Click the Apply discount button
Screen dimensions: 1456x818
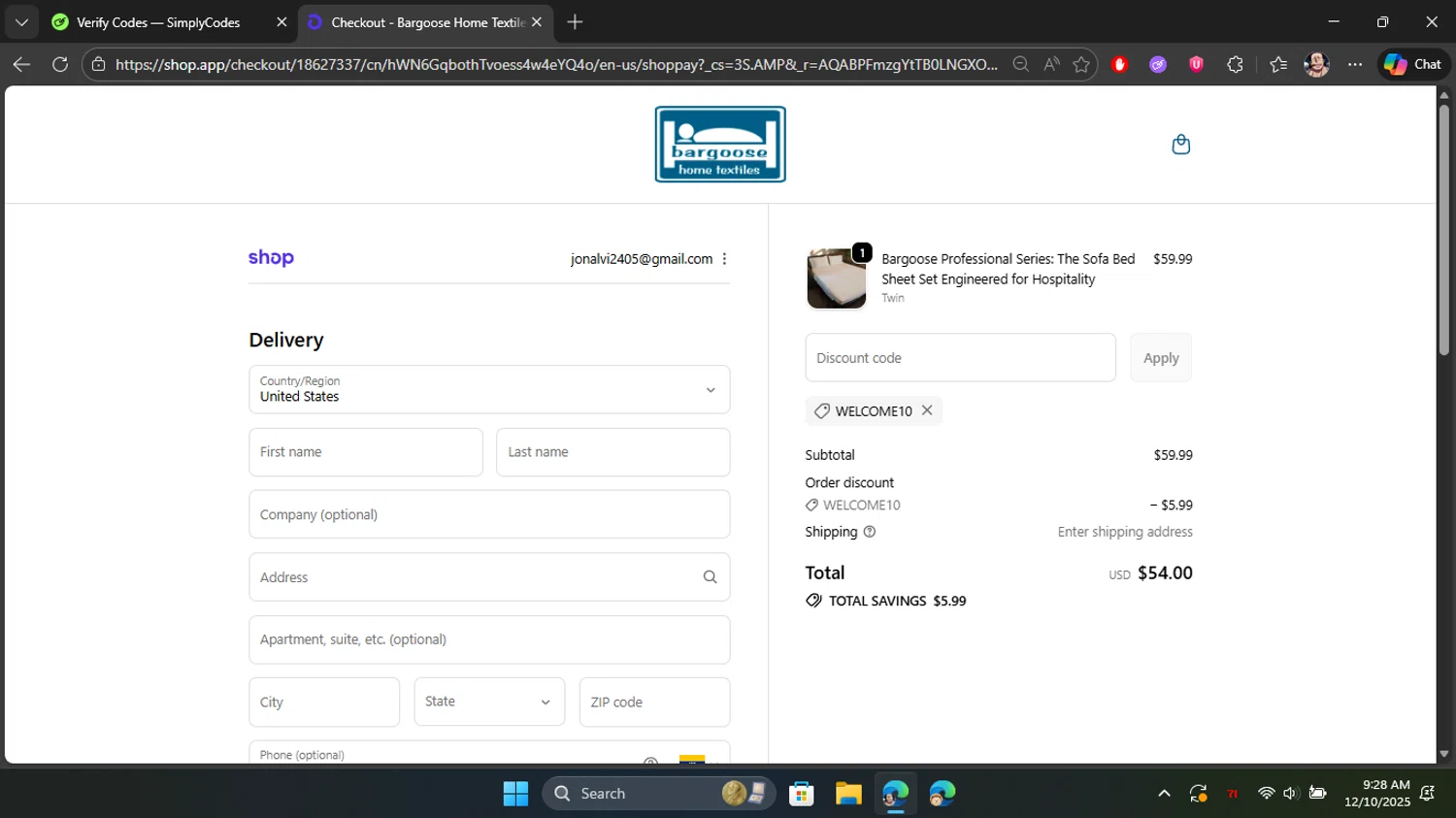1161,358
